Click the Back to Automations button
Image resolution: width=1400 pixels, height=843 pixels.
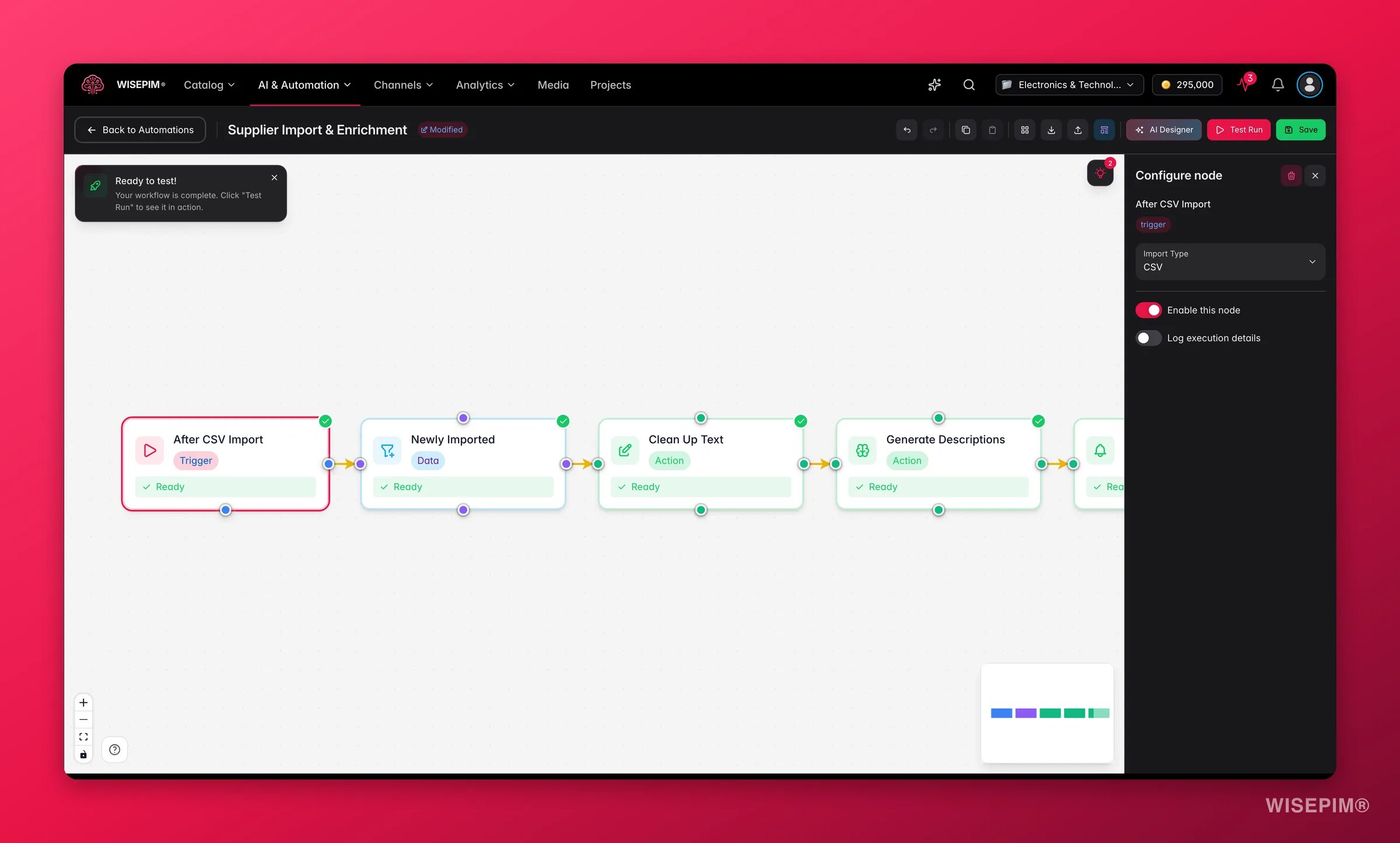140,130
